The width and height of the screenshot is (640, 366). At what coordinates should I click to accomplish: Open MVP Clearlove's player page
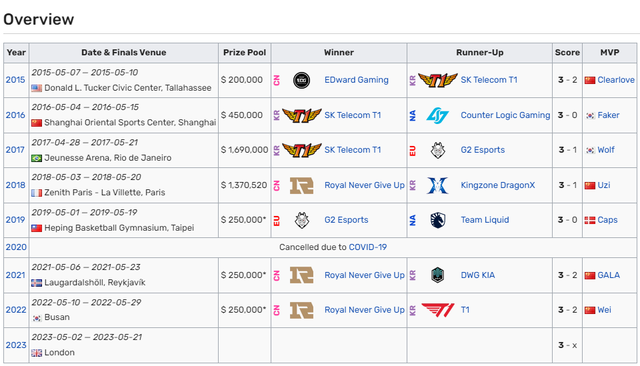coord(616,80)
